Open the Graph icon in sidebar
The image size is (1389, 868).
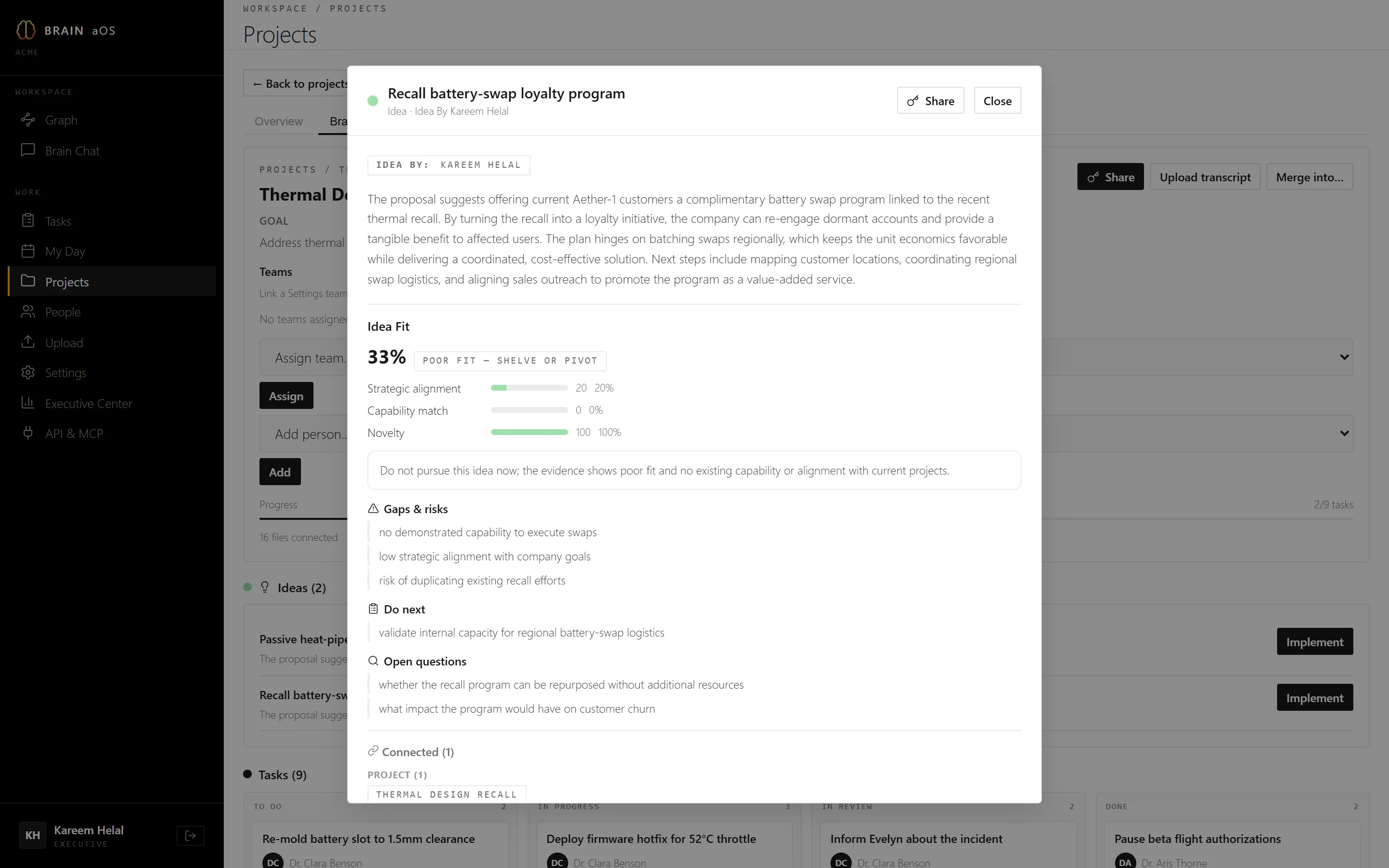[x=27, y=120]
